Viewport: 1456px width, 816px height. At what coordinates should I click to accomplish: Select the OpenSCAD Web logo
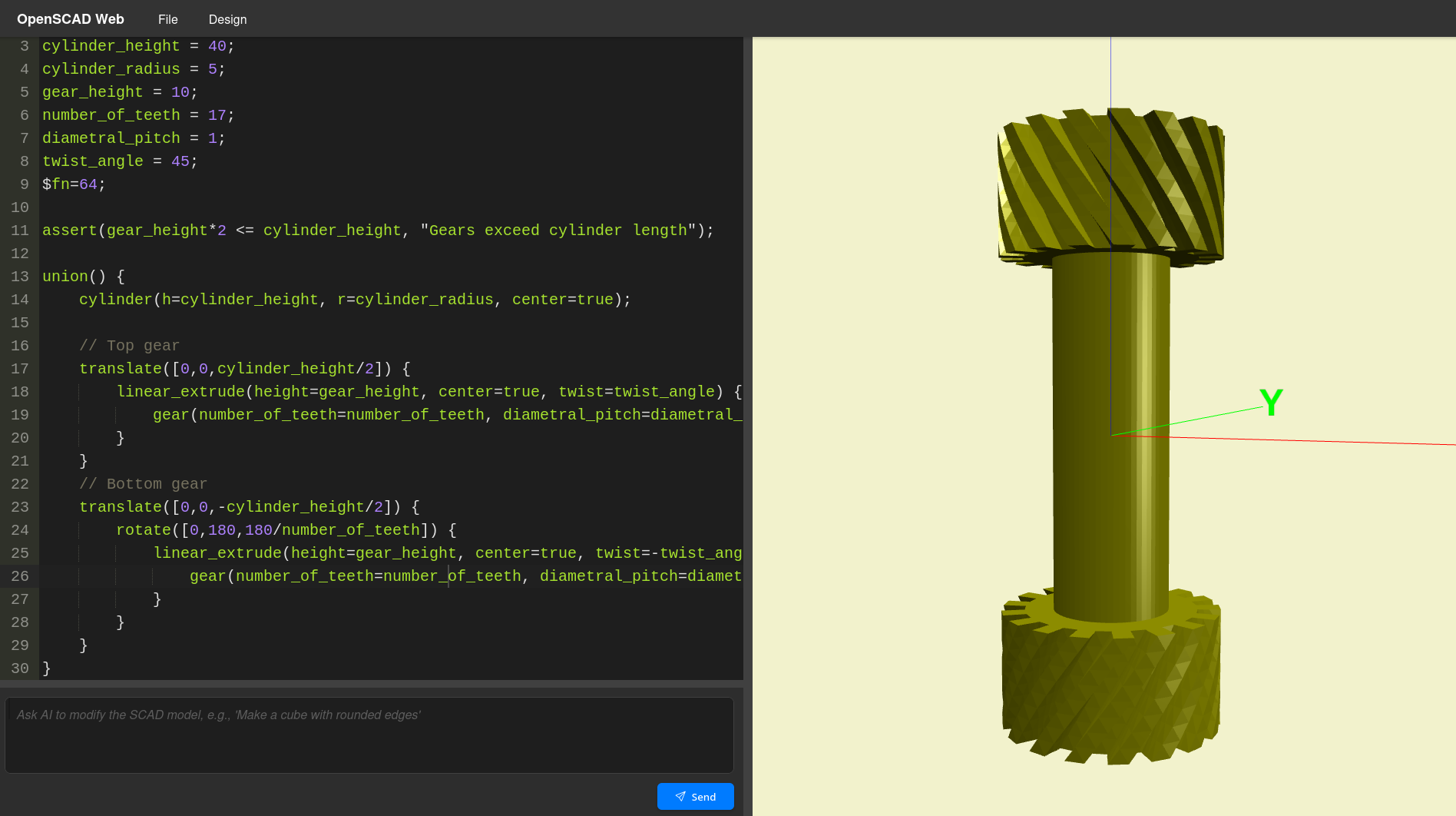click(70, 18)
